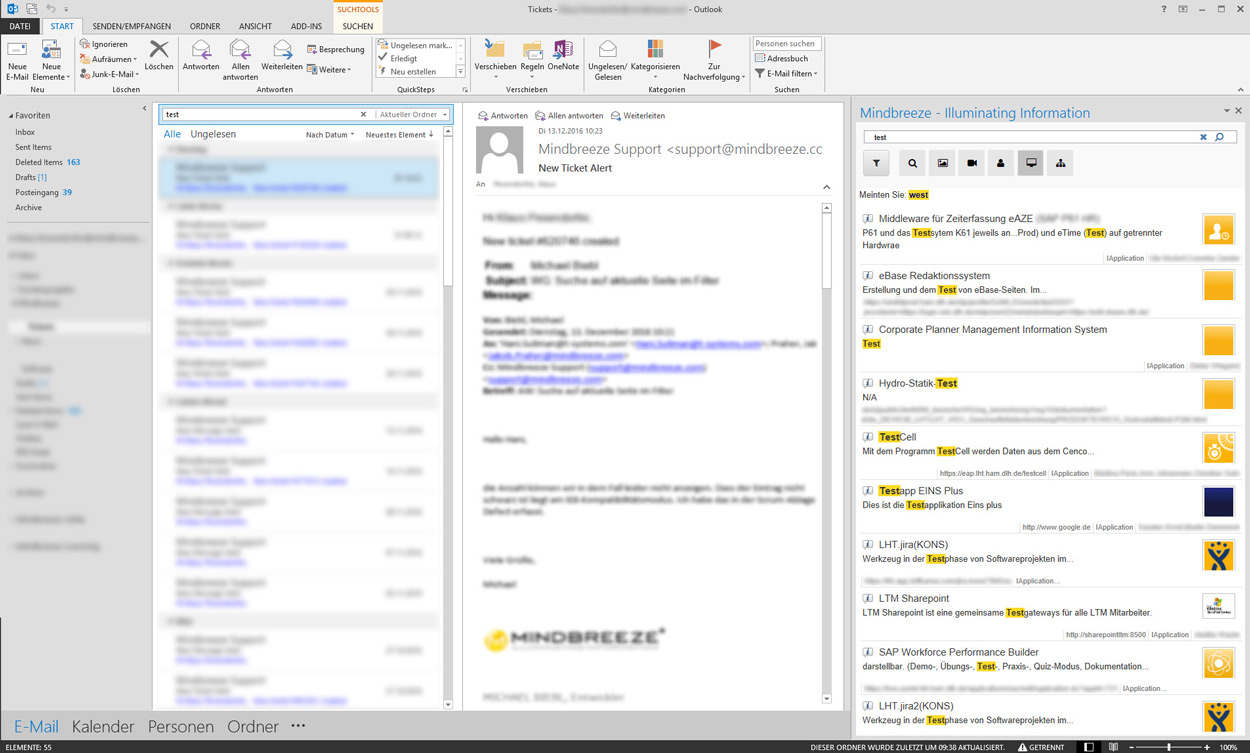Switch to the Kalender view
This screenshot has height=753, width=1250.
point(103,727)
